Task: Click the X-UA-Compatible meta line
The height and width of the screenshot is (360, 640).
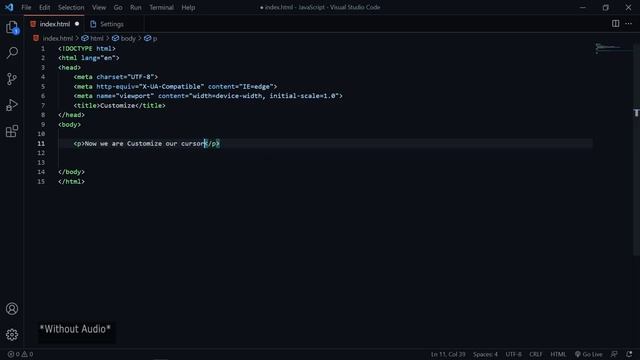Action: click(x=175, y=87)
